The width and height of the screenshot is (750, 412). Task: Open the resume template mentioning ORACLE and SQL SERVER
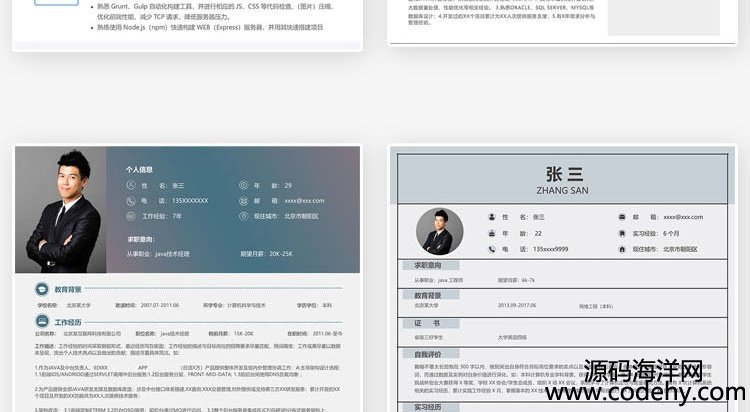click(562, 22)
